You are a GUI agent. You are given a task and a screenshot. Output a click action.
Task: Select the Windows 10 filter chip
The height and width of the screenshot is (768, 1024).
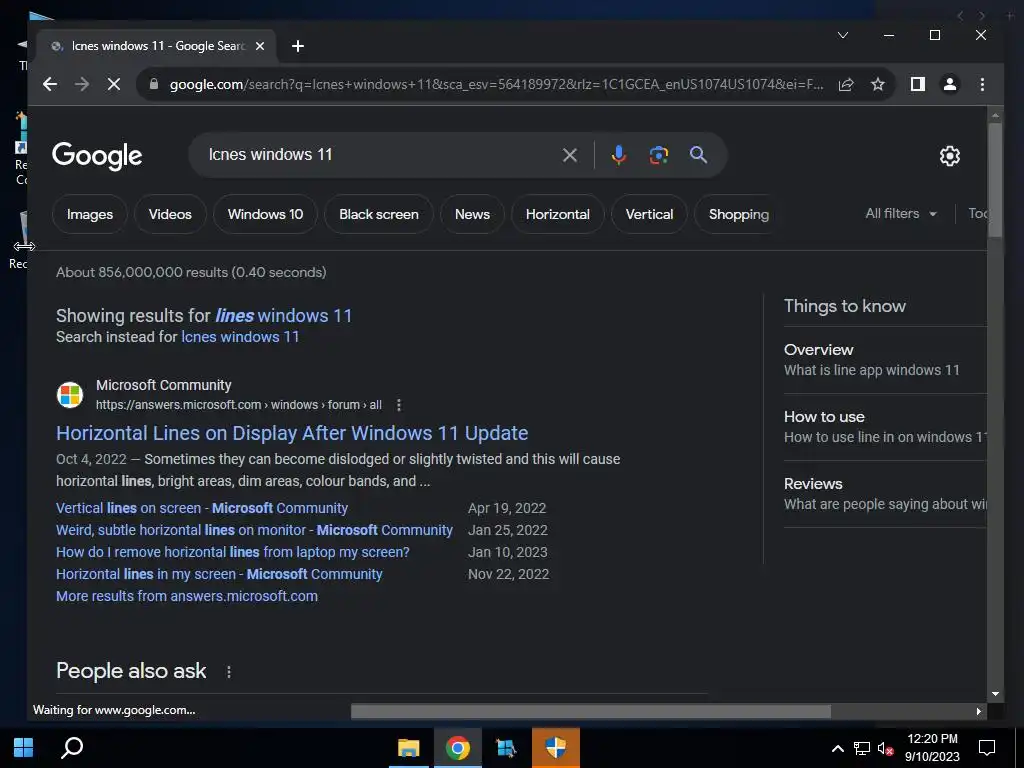point(265,214)
